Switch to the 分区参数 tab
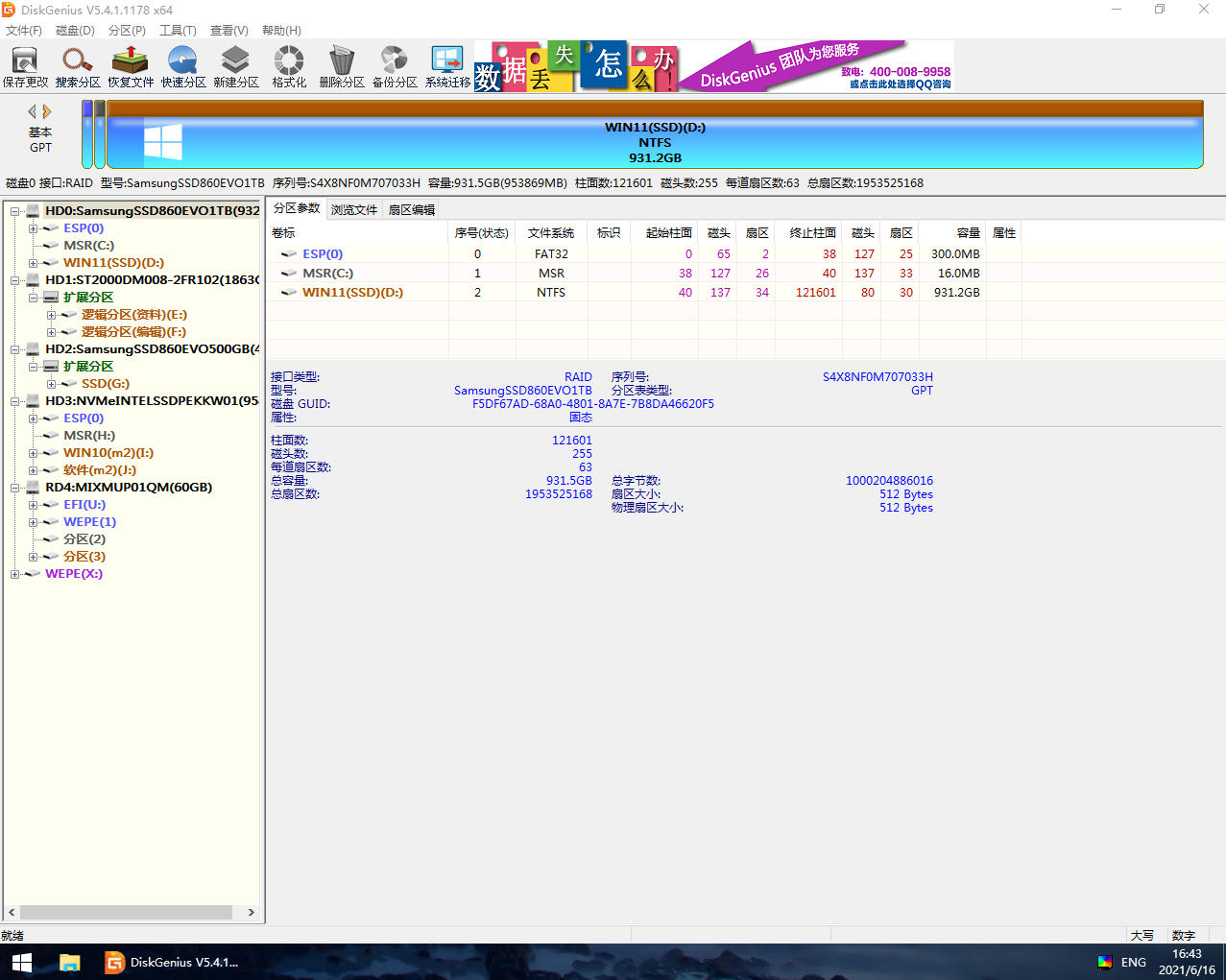 [297, 208]
